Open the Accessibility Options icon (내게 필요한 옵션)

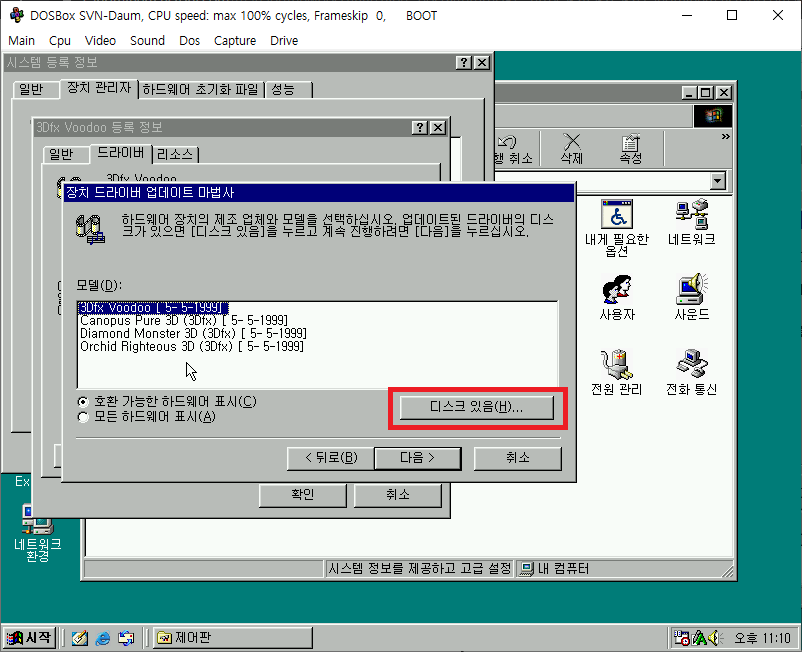click(617, 228)
